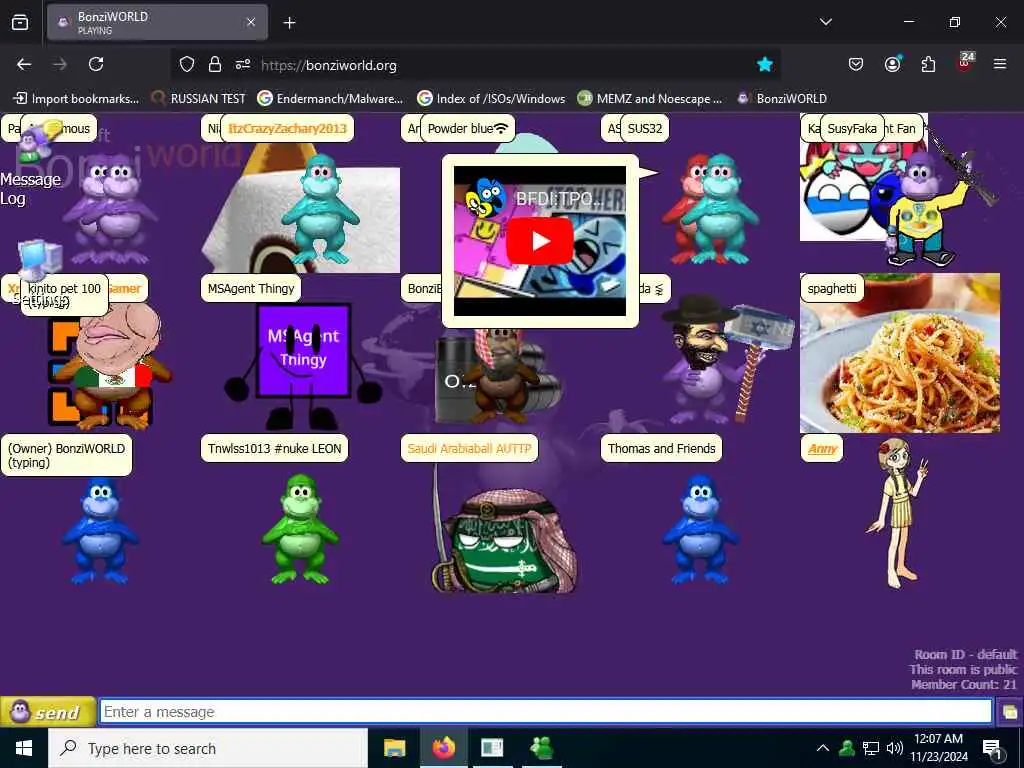Open the notification center icon
The height and width of the screenshot is (768, 1024).
click(x=992, y=748)
